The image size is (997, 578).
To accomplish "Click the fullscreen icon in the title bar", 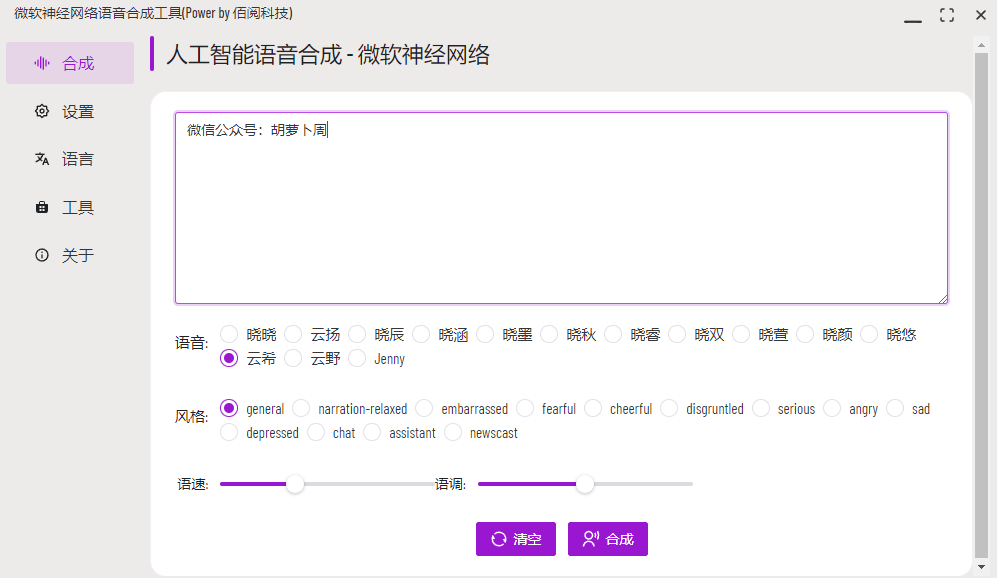I will (x=944, y=15).
